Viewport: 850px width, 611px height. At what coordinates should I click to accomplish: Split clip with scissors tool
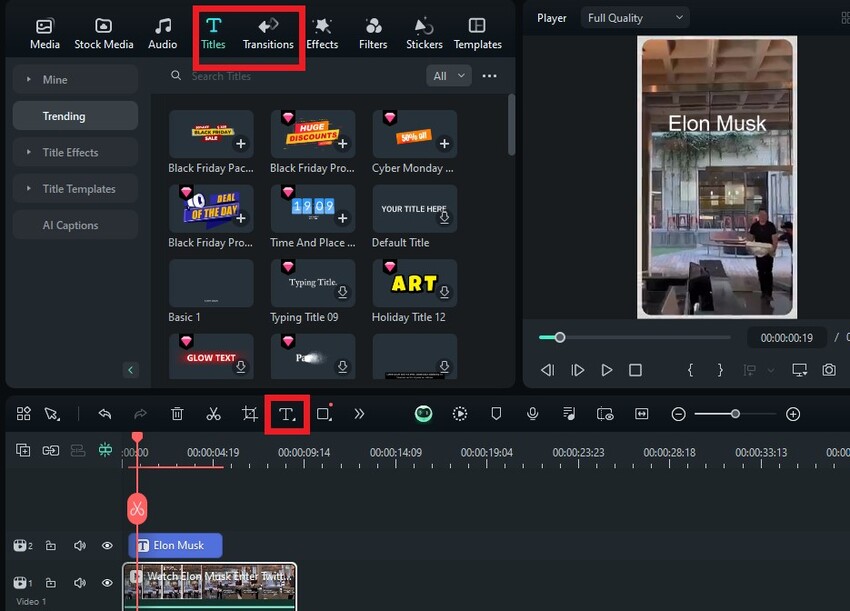(214, 414)
